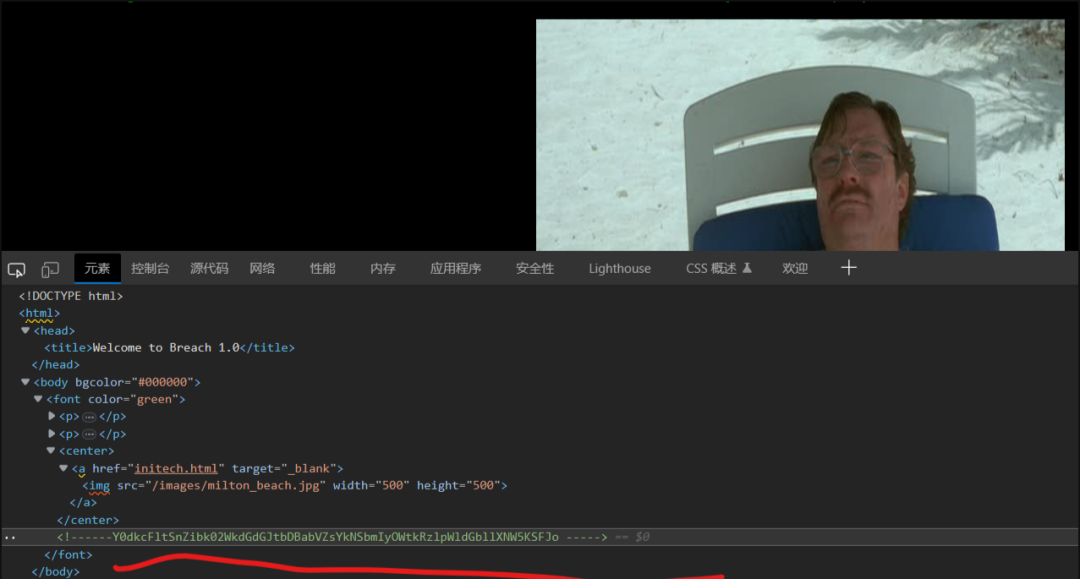Show hidden content of second p ellipsis
The height and width of the screenshot is (579, 1080).
tap(89, 434)
